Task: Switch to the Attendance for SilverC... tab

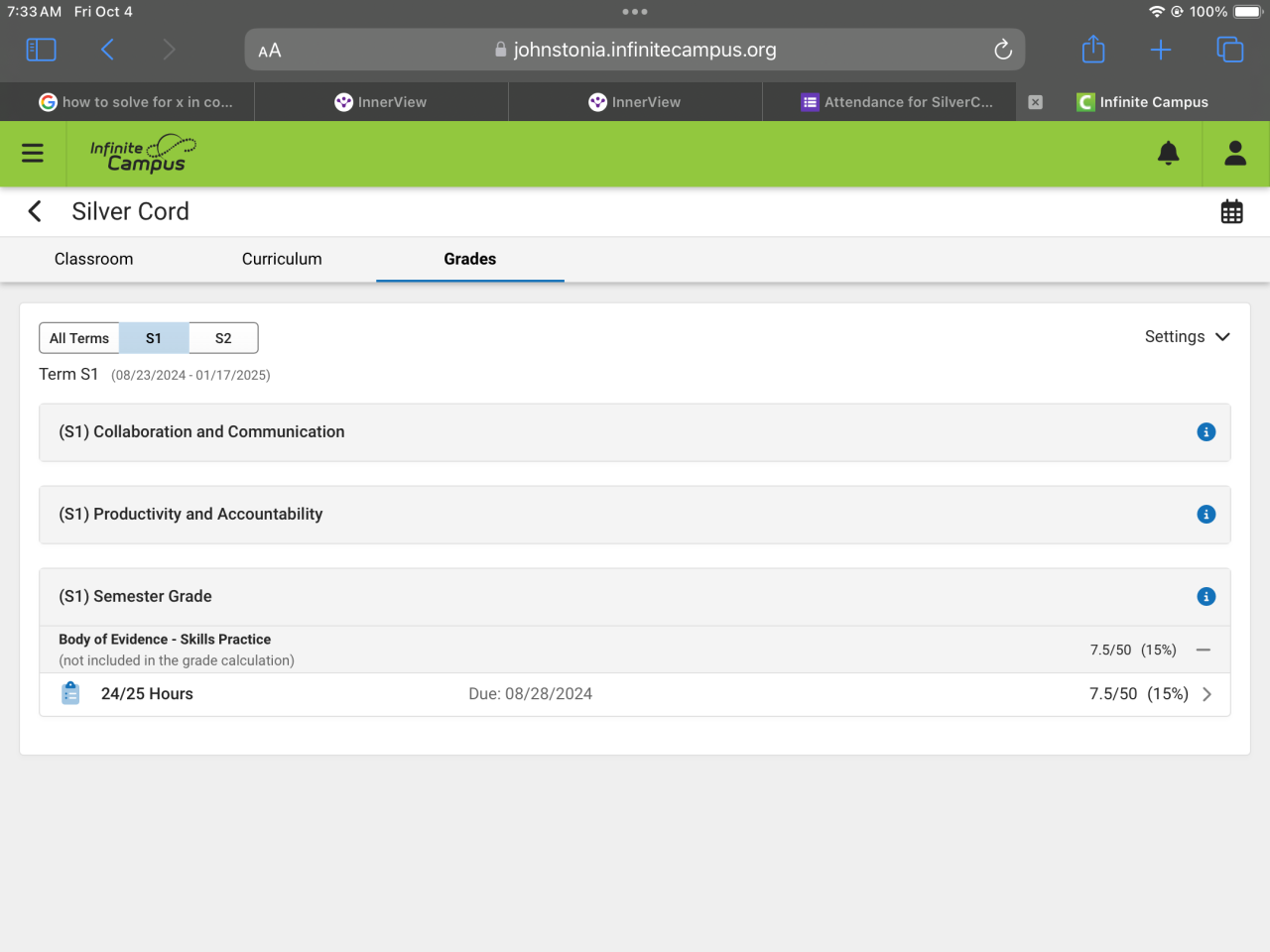Action: point(889,102)
